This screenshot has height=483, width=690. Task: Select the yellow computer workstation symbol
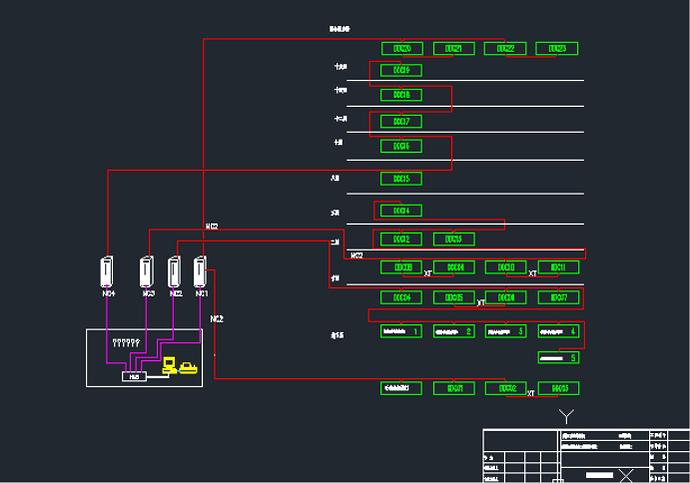pyautogui.click(x=169, y=364)
